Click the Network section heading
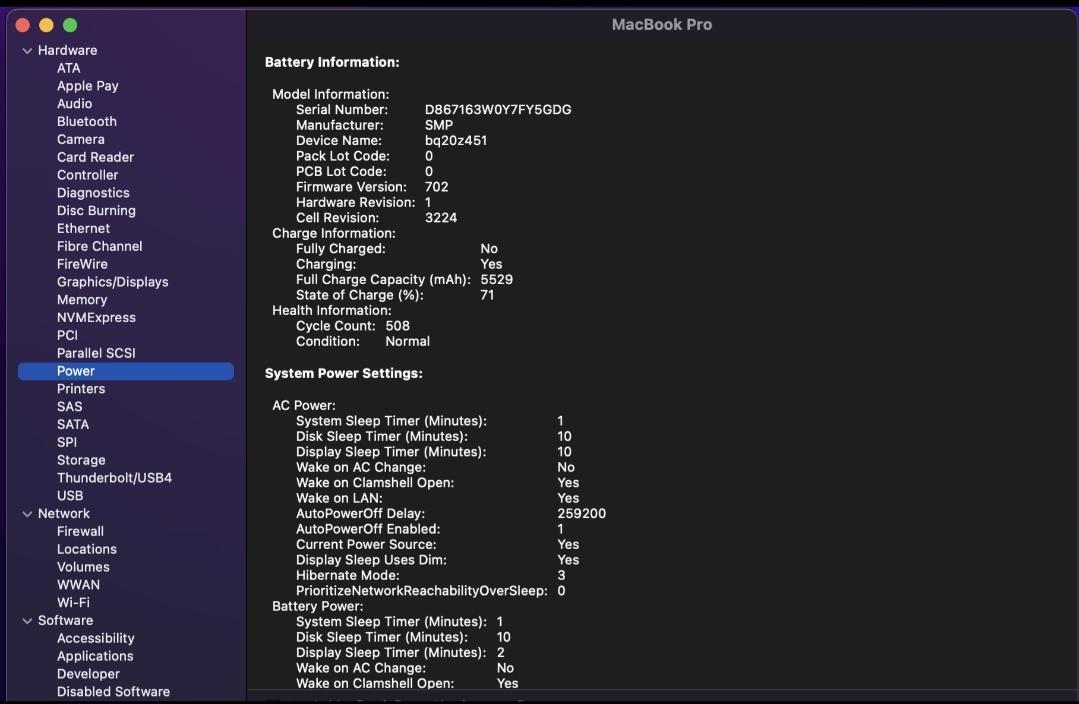 pyautogui.click(x=64, y=514)
